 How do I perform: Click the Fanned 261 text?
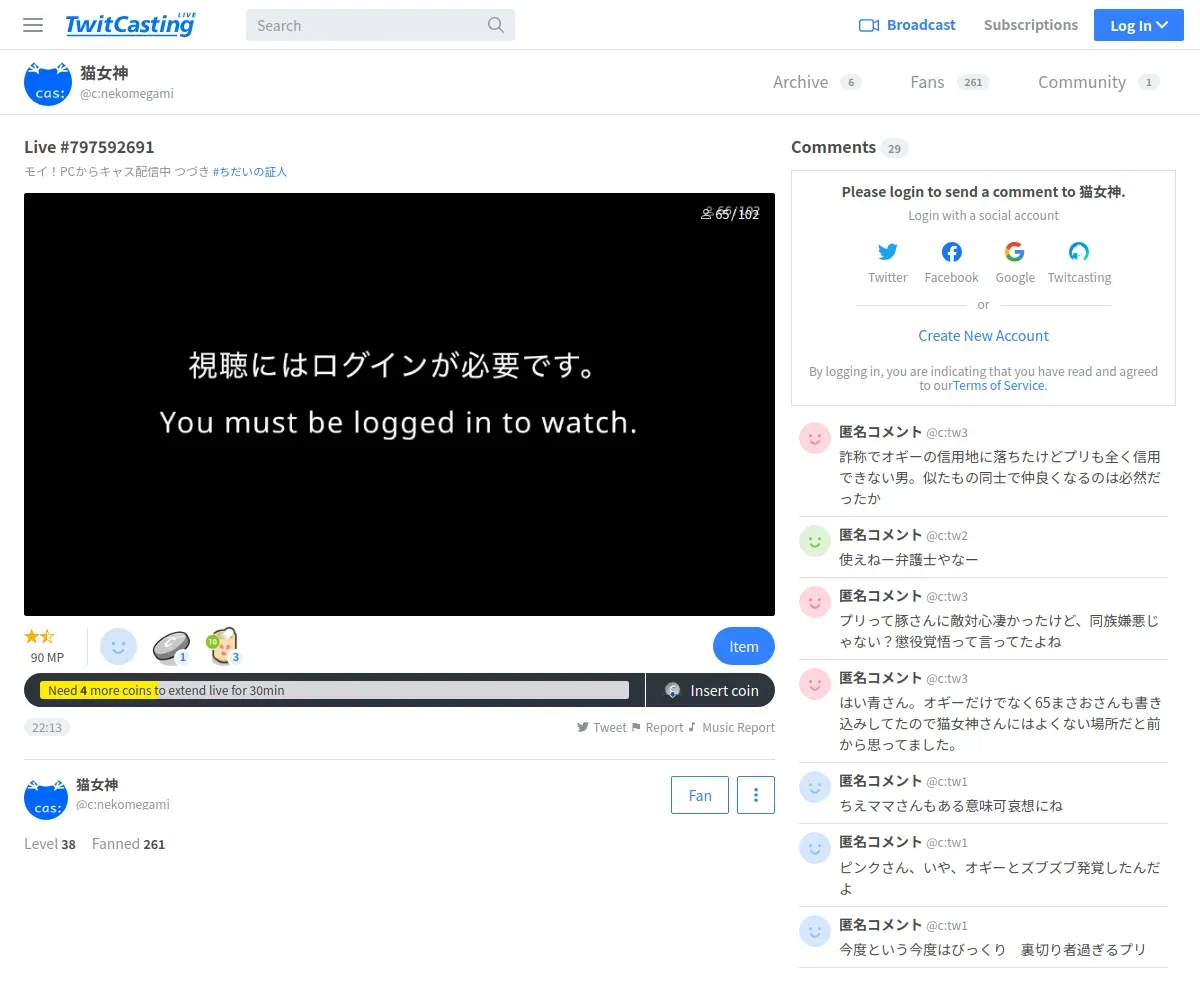[x=128, y=844]
